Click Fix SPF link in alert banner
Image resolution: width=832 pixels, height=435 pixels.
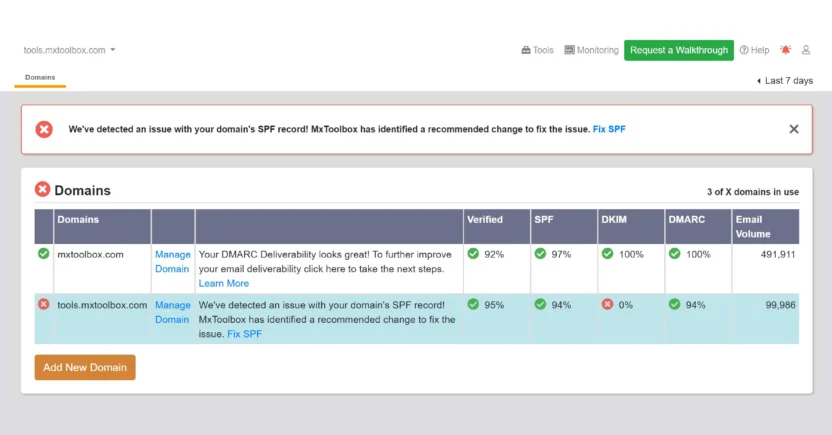609,129
